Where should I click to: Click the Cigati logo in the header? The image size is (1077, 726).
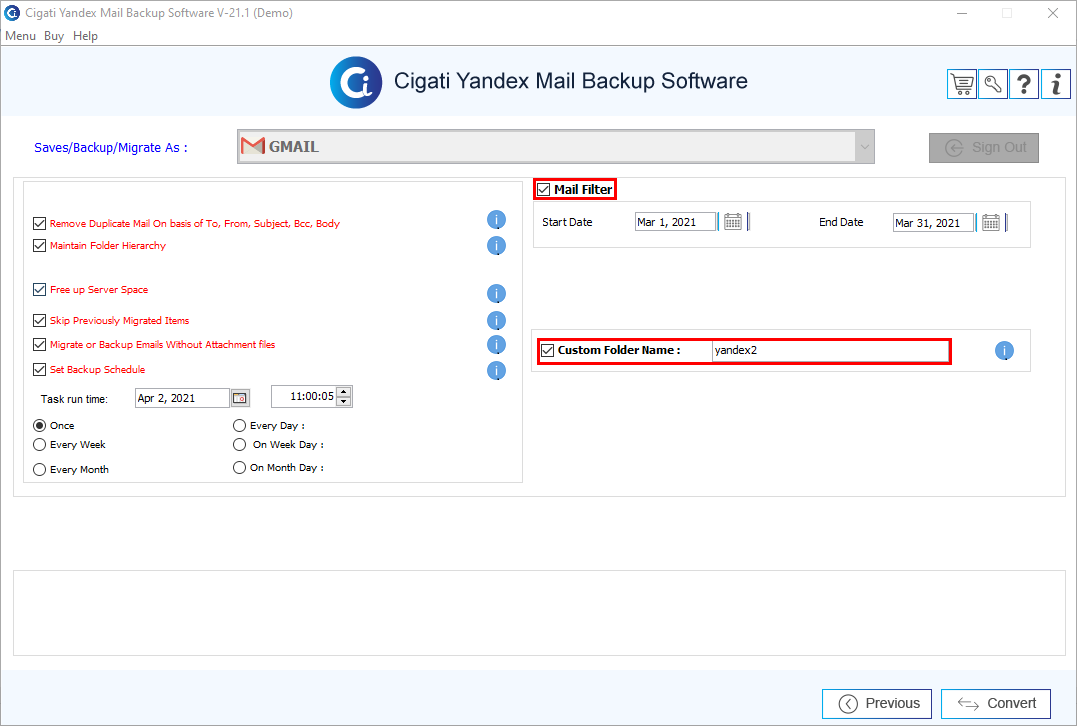click(x=356, y=82)
